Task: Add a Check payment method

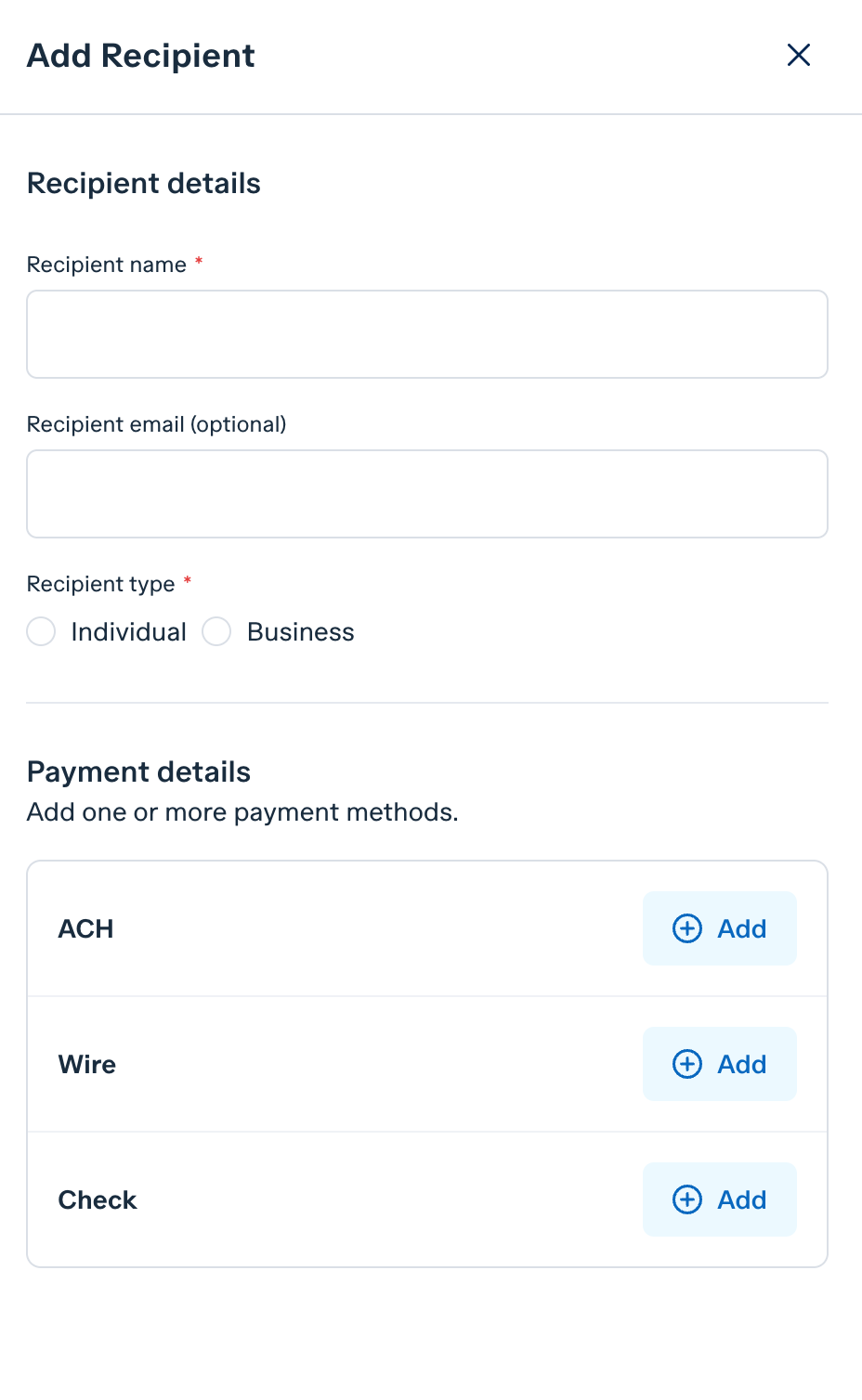Action: (x=720, y=1199)
